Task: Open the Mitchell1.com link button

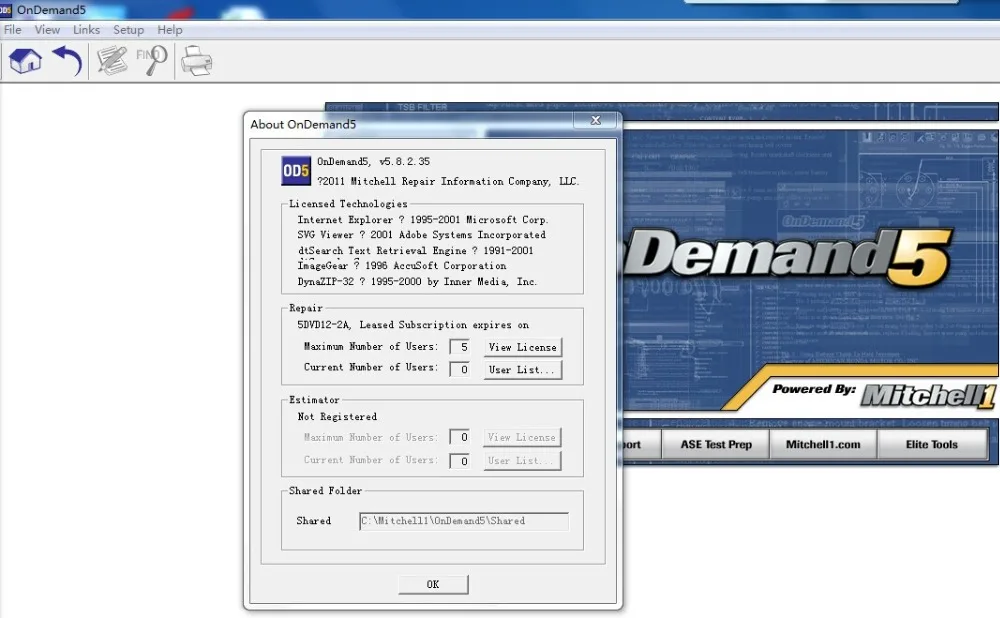Action: coord(823,444)
